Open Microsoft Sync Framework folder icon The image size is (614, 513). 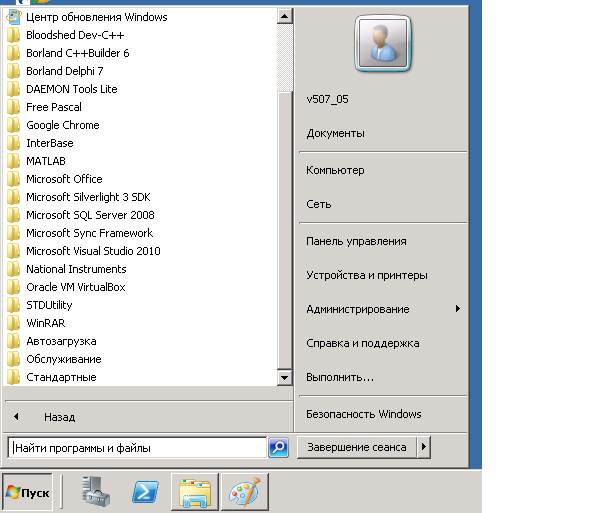point(14,233)
